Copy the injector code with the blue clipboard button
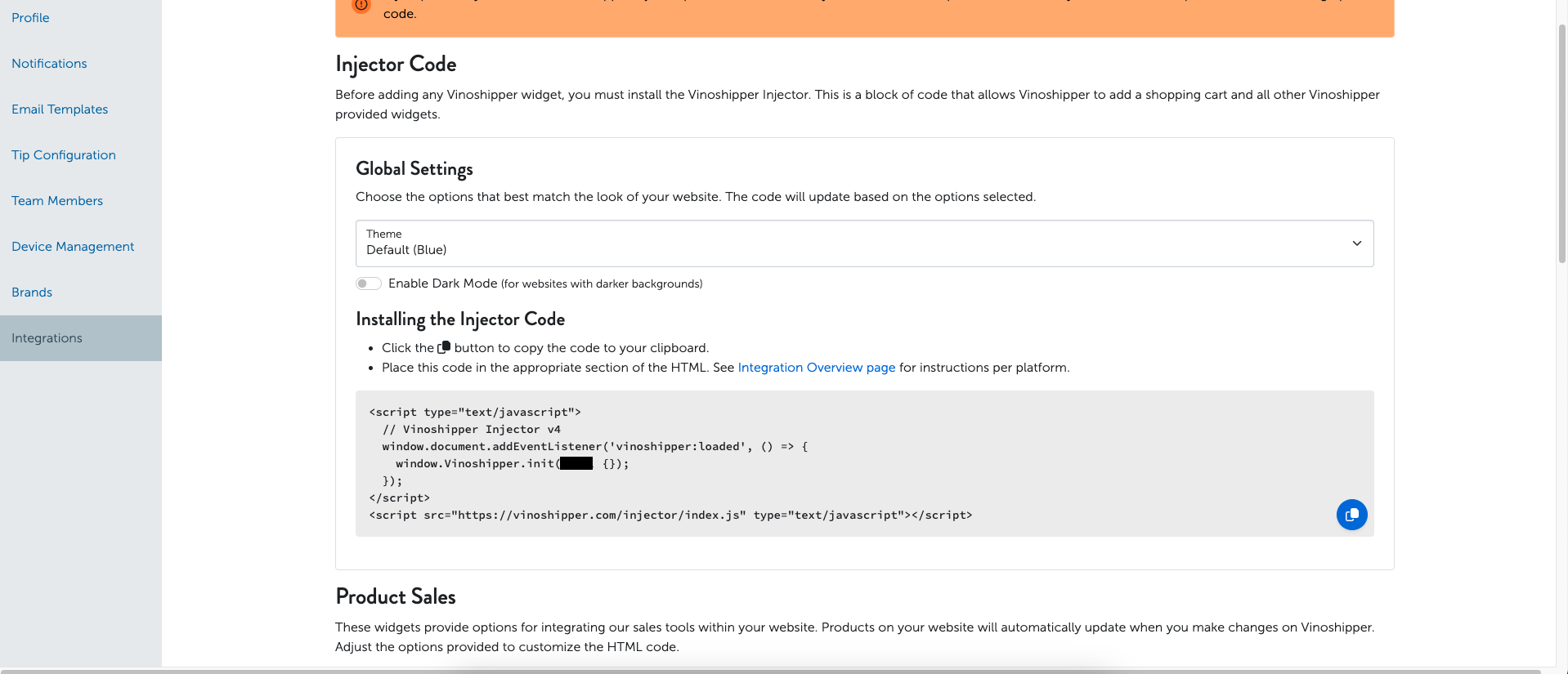Image resolution: width=1568 pixels, height=674 pixels. 1351,515
